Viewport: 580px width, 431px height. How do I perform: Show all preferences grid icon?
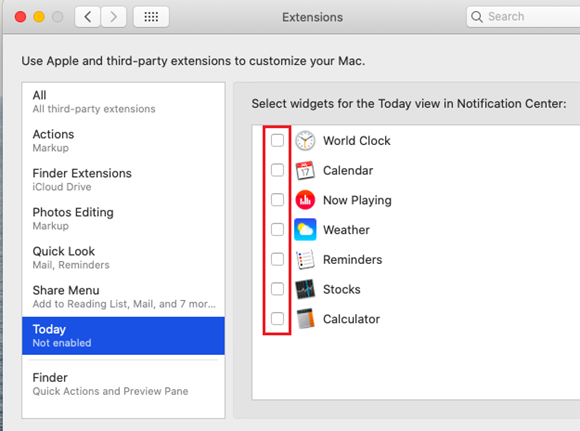(x=151, y=17)
